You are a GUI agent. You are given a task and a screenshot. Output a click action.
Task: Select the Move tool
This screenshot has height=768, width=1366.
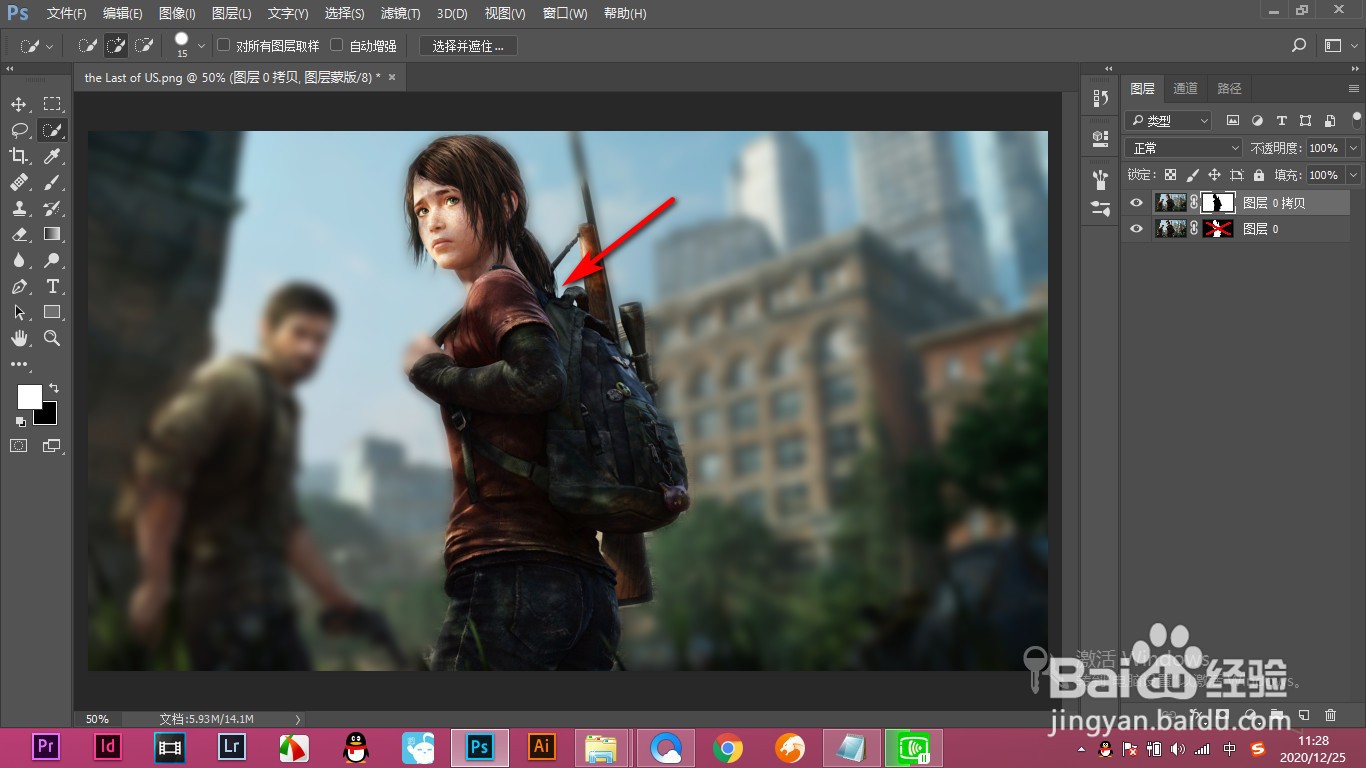(19, 104)
